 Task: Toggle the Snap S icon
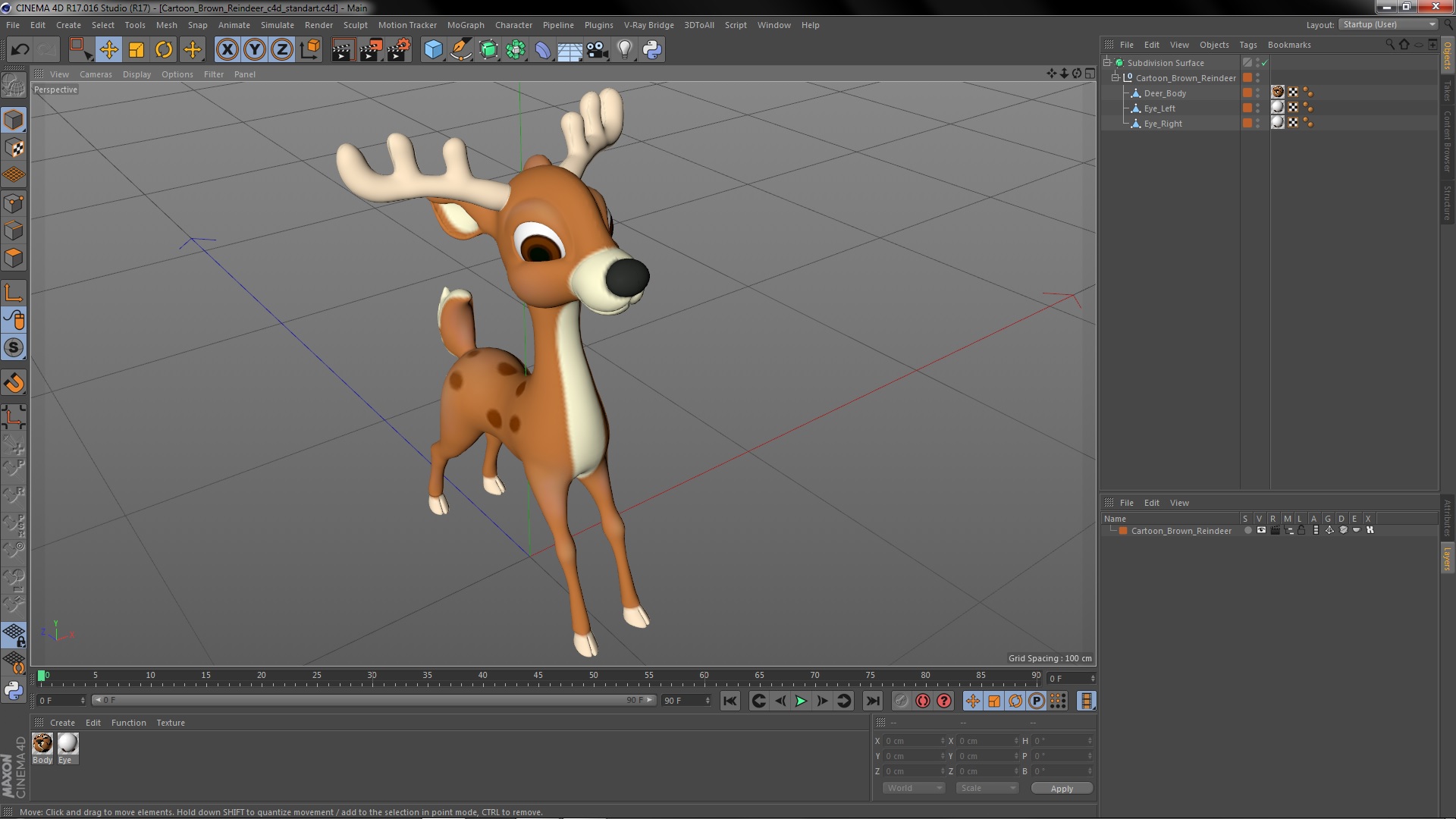(x=14, y=348)
